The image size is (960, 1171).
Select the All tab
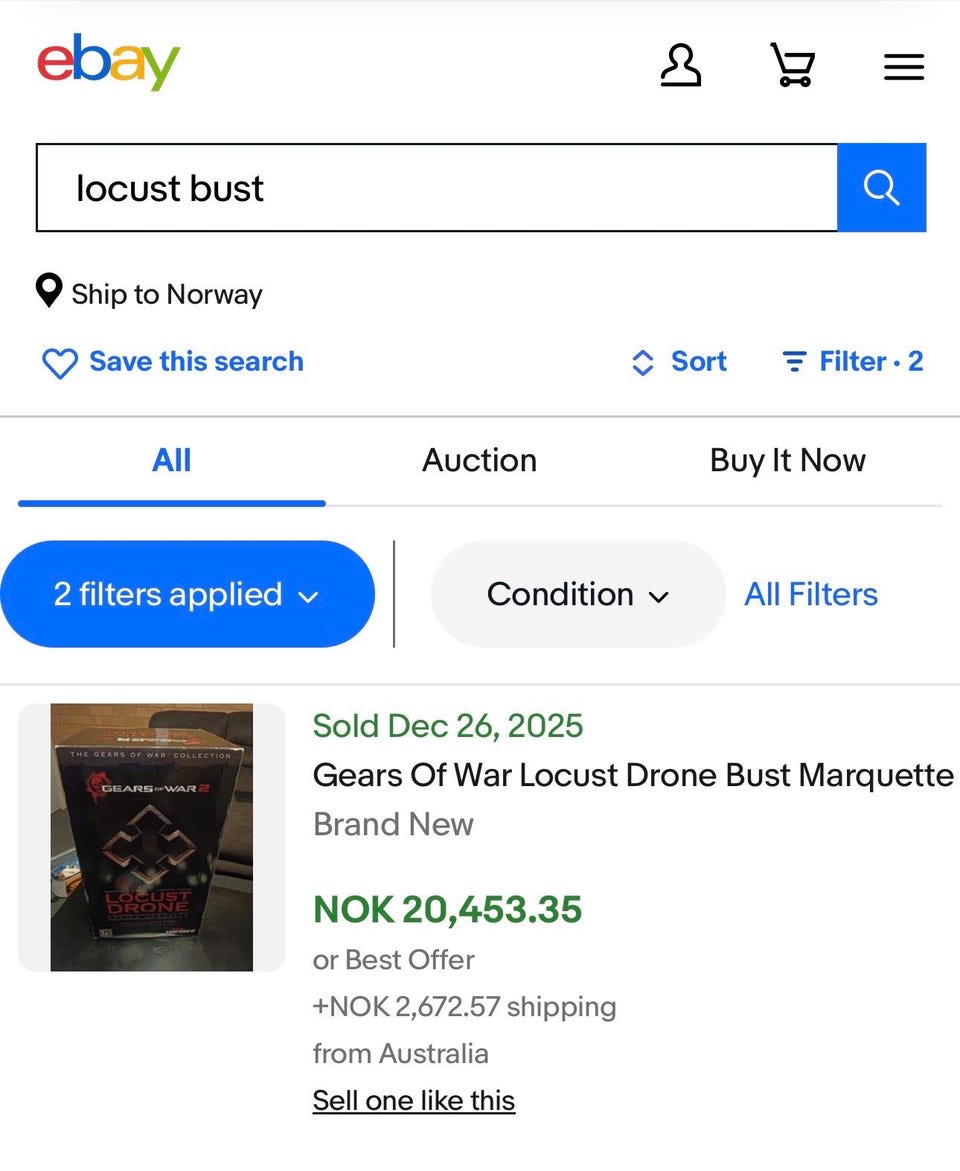171,460
